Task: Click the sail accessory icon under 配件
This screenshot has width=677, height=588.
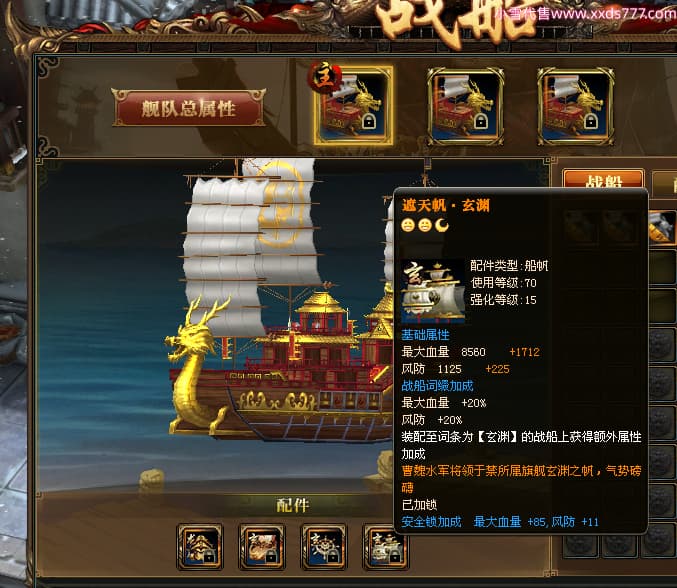Action: pyautogui.click(x=384, y=546)
